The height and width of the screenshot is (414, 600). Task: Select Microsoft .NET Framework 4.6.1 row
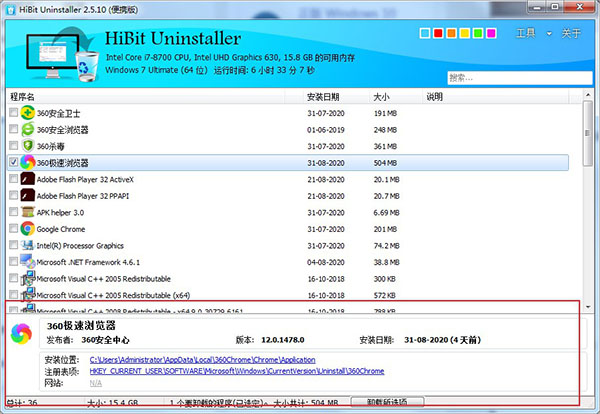click(288, 262)
